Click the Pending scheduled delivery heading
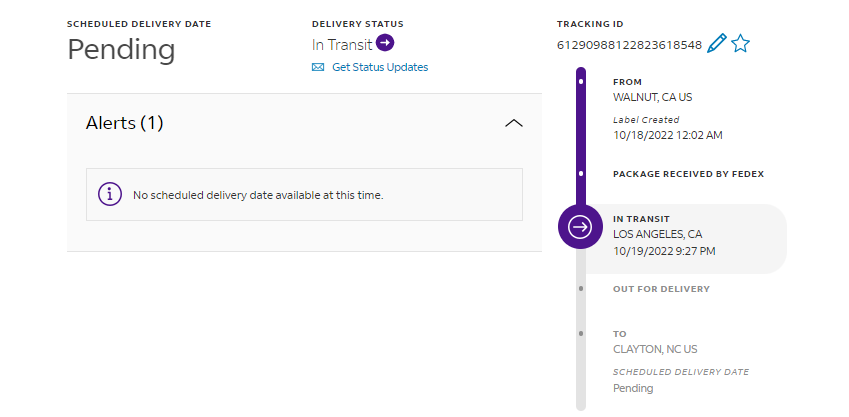This screenshot has height=417, width=849. click(121, 49)
